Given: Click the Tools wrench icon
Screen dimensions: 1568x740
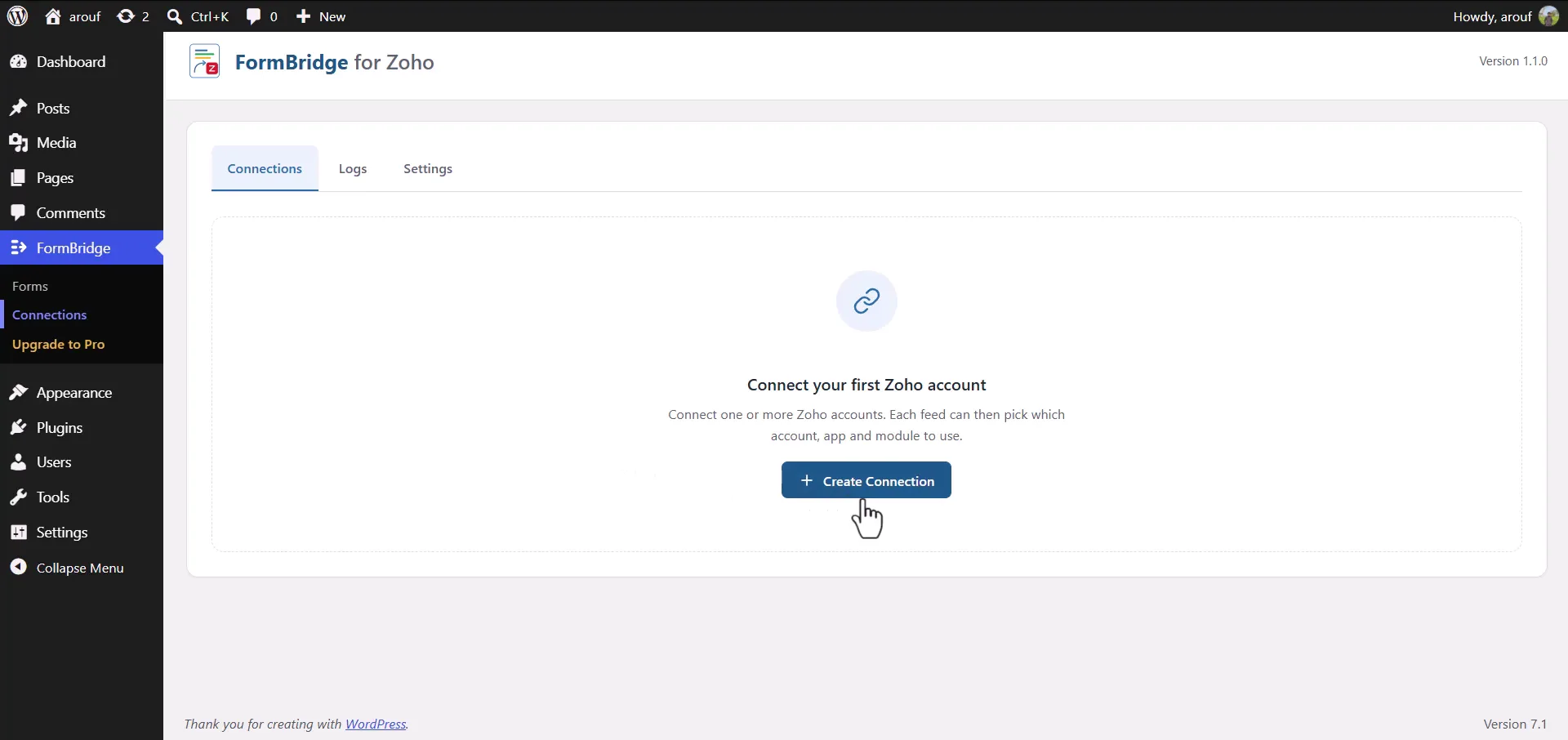Looking at the screenshot, I should (18, 497).
